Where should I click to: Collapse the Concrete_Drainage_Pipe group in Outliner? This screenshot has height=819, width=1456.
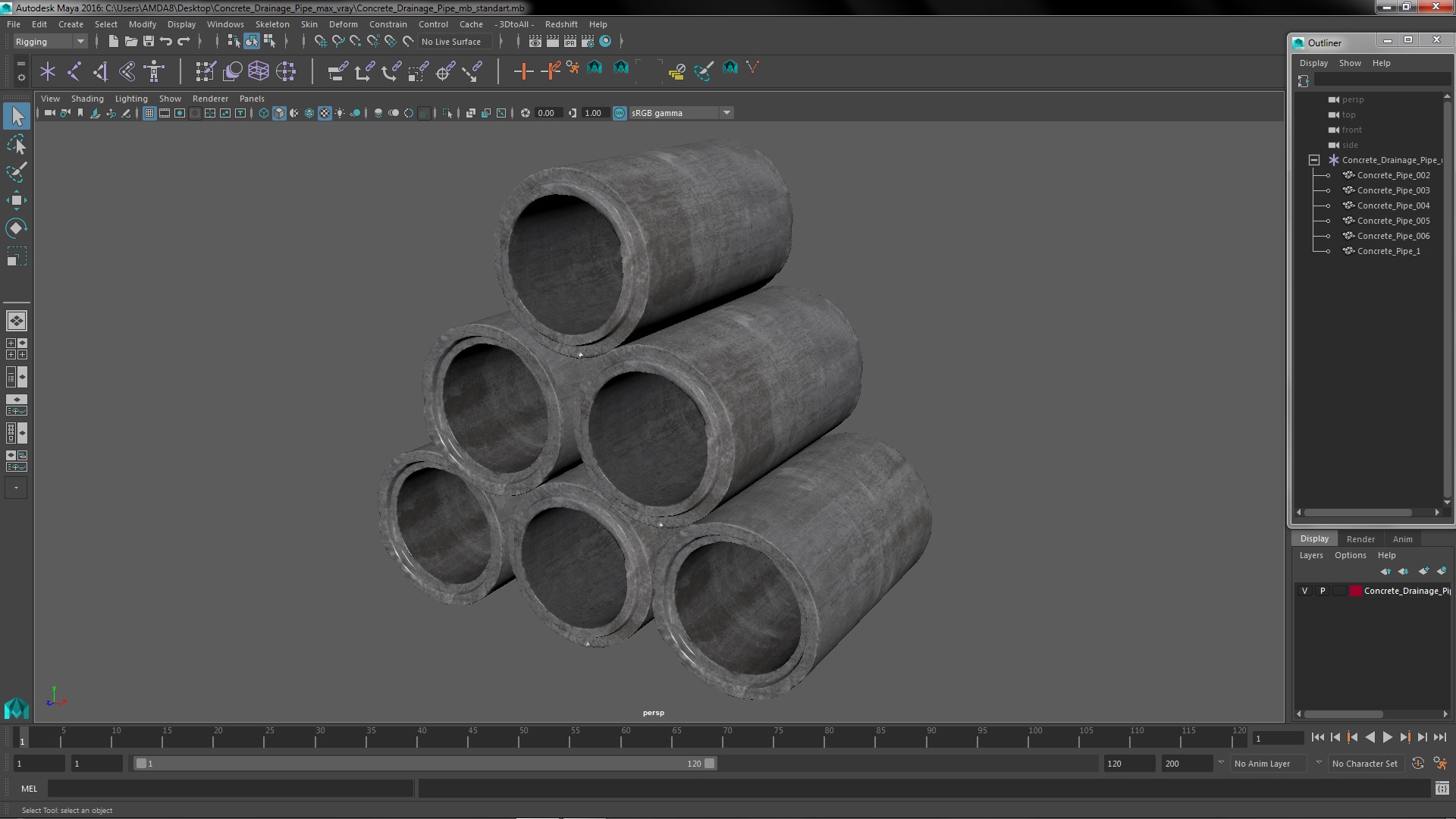tap(1314, 160)
